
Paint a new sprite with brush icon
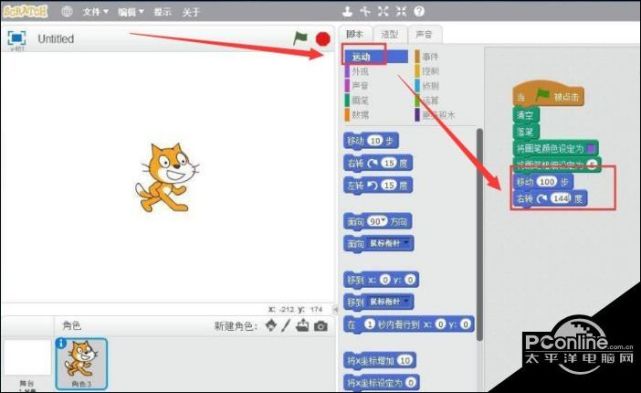click(286, 326)
